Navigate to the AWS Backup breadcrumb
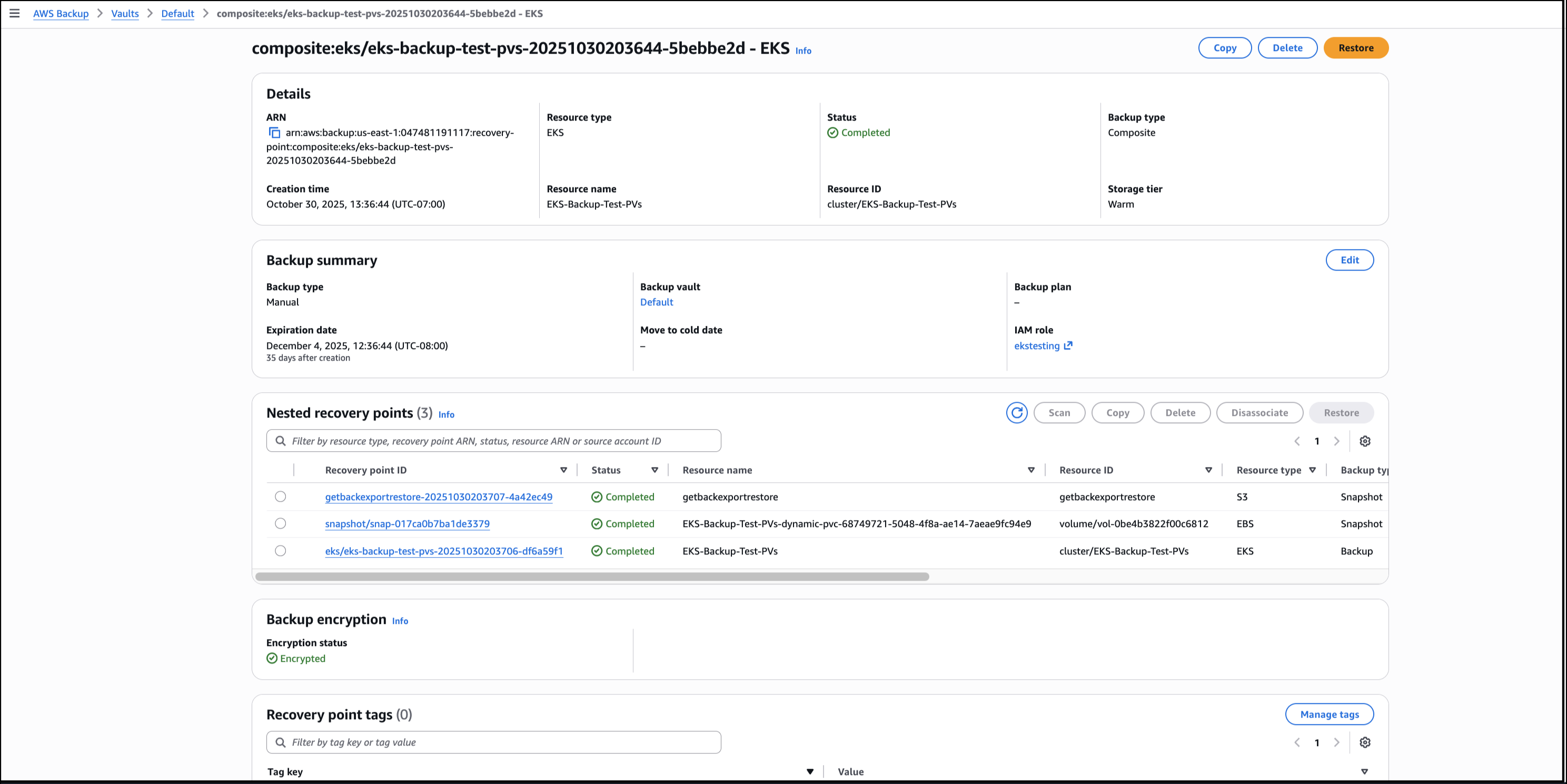Image resolution: width=1567 pixels, height=784 pixels. 61,13
